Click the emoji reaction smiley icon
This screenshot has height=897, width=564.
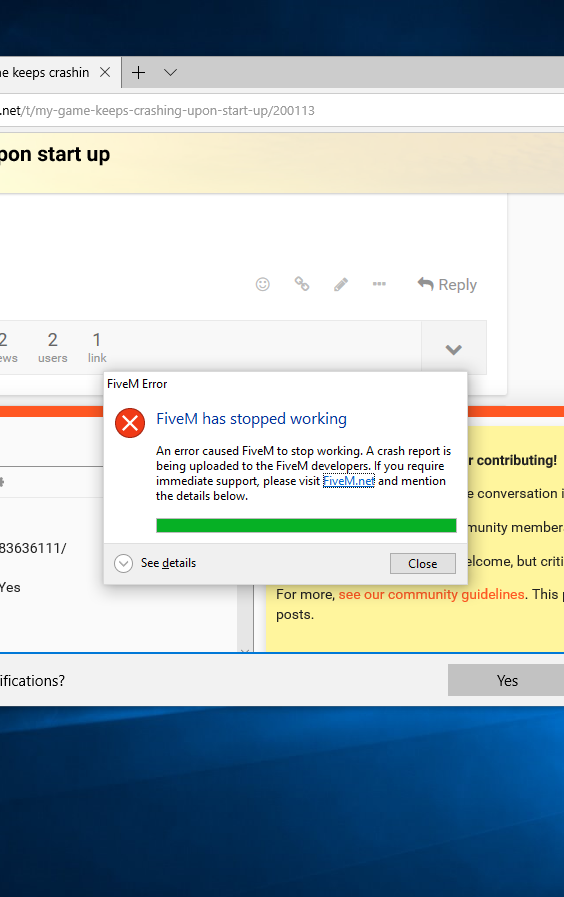click(x=263, y=284)
